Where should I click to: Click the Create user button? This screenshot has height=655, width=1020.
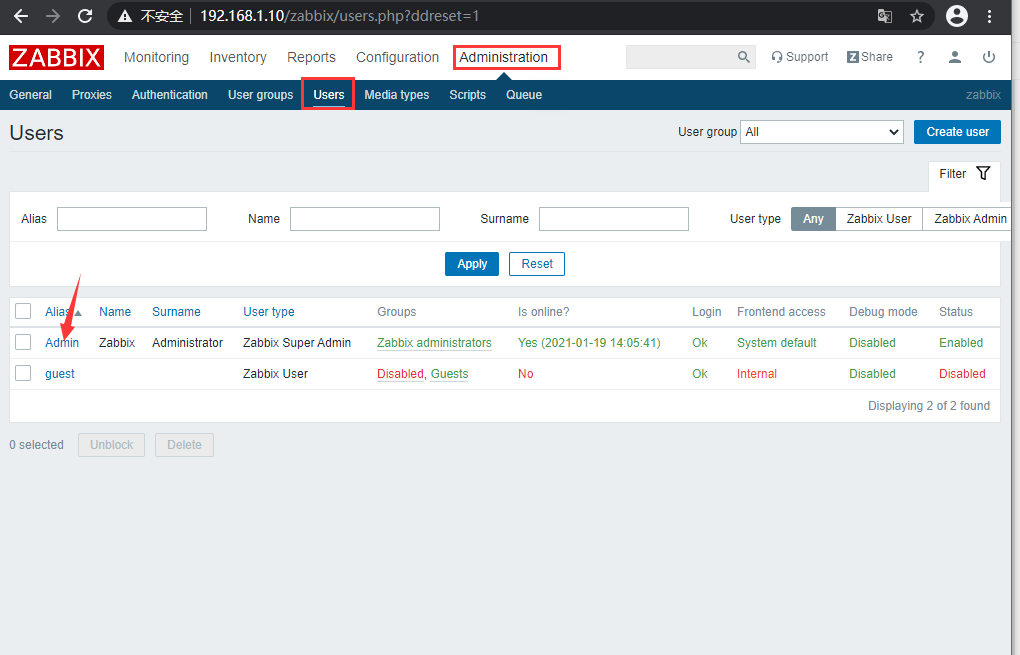tap(958, 132)
